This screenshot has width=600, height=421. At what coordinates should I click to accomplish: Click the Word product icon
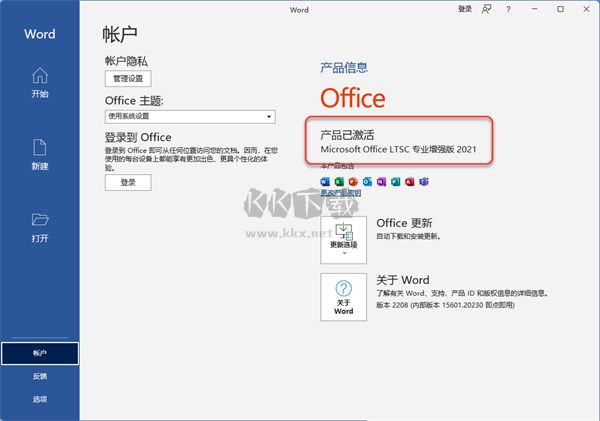[325, 182]
